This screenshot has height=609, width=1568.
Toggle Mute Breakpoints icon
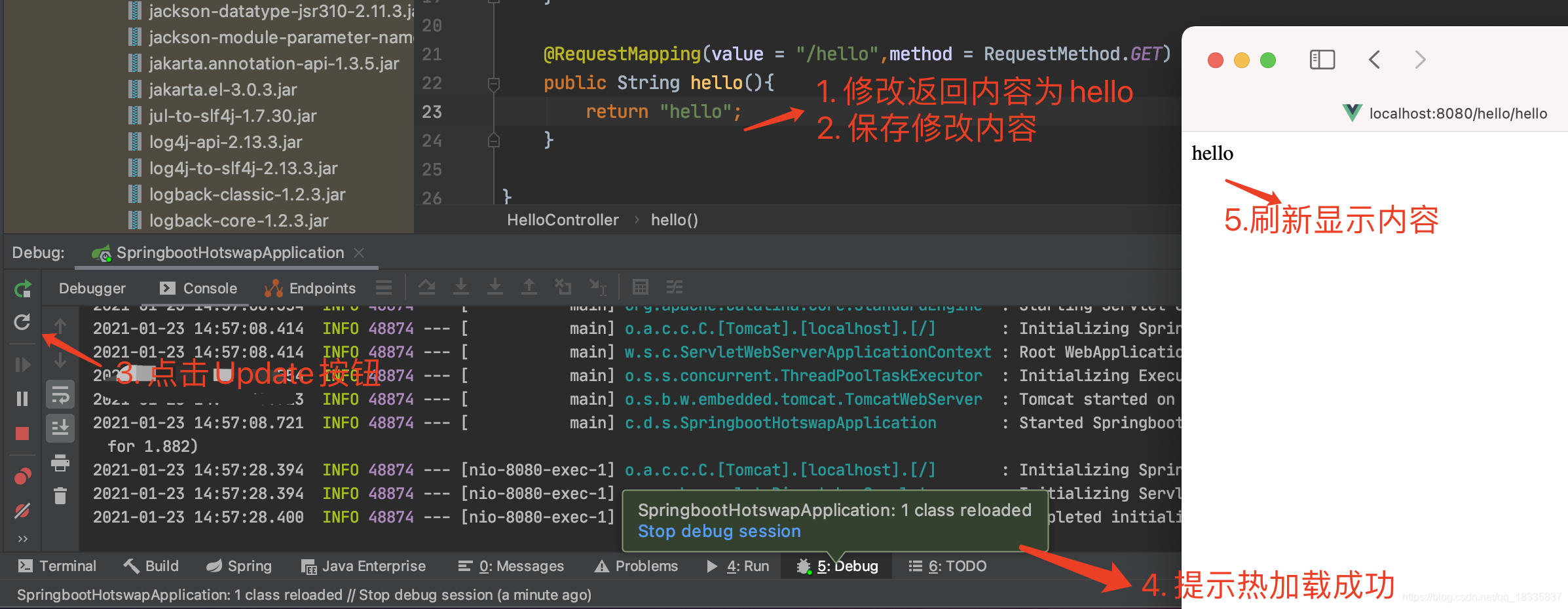point(22,510)
